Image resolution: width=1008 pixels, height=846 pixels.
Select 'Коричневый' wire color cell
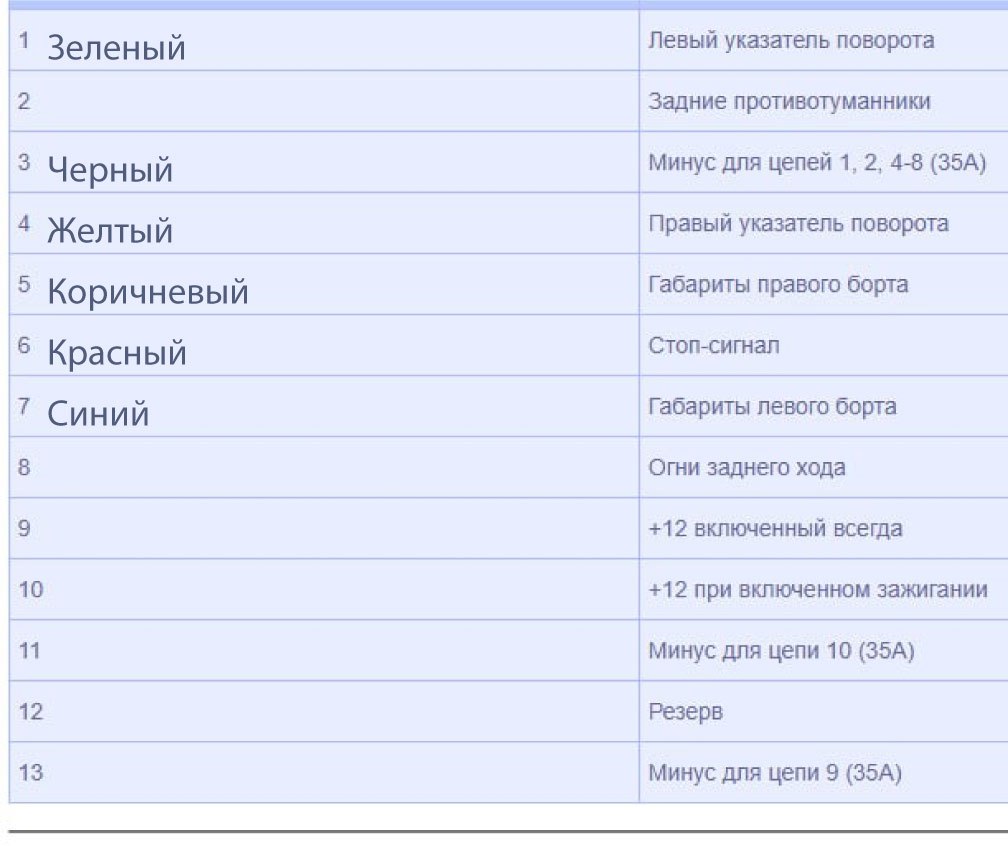(x=148, y=292)
